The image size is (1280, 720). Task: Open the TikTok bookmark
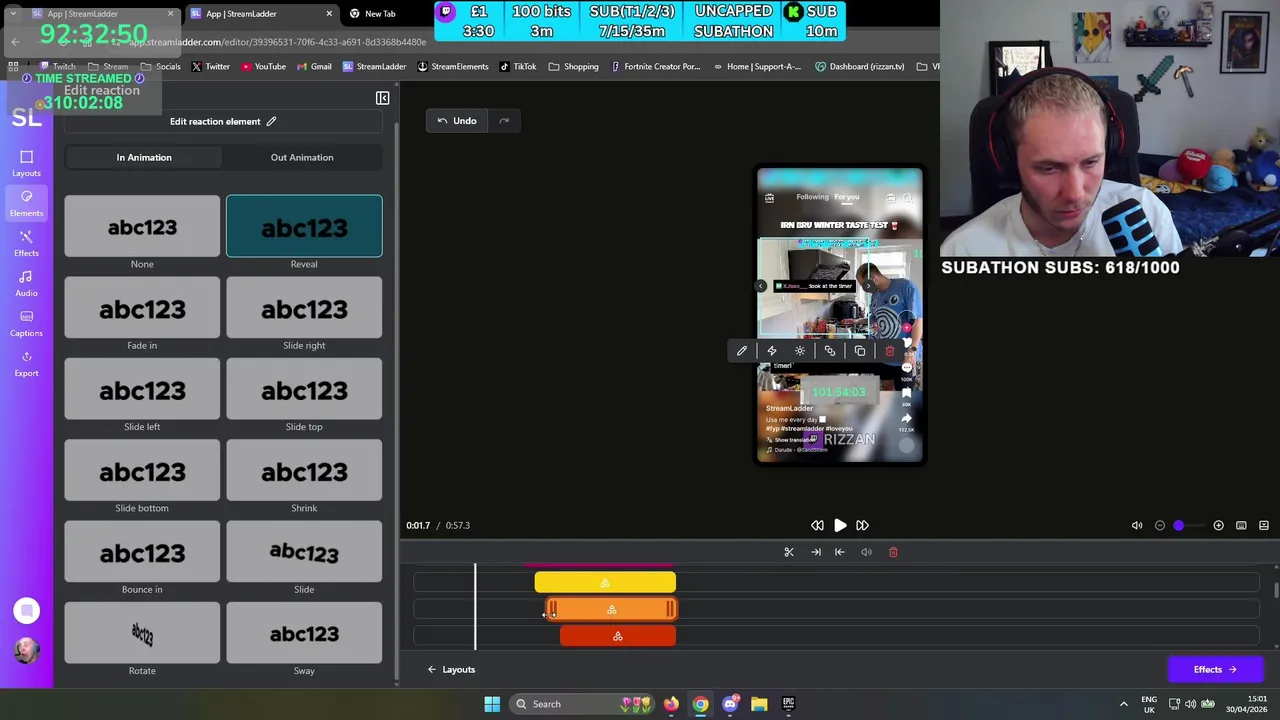click(x=518, y=67)
